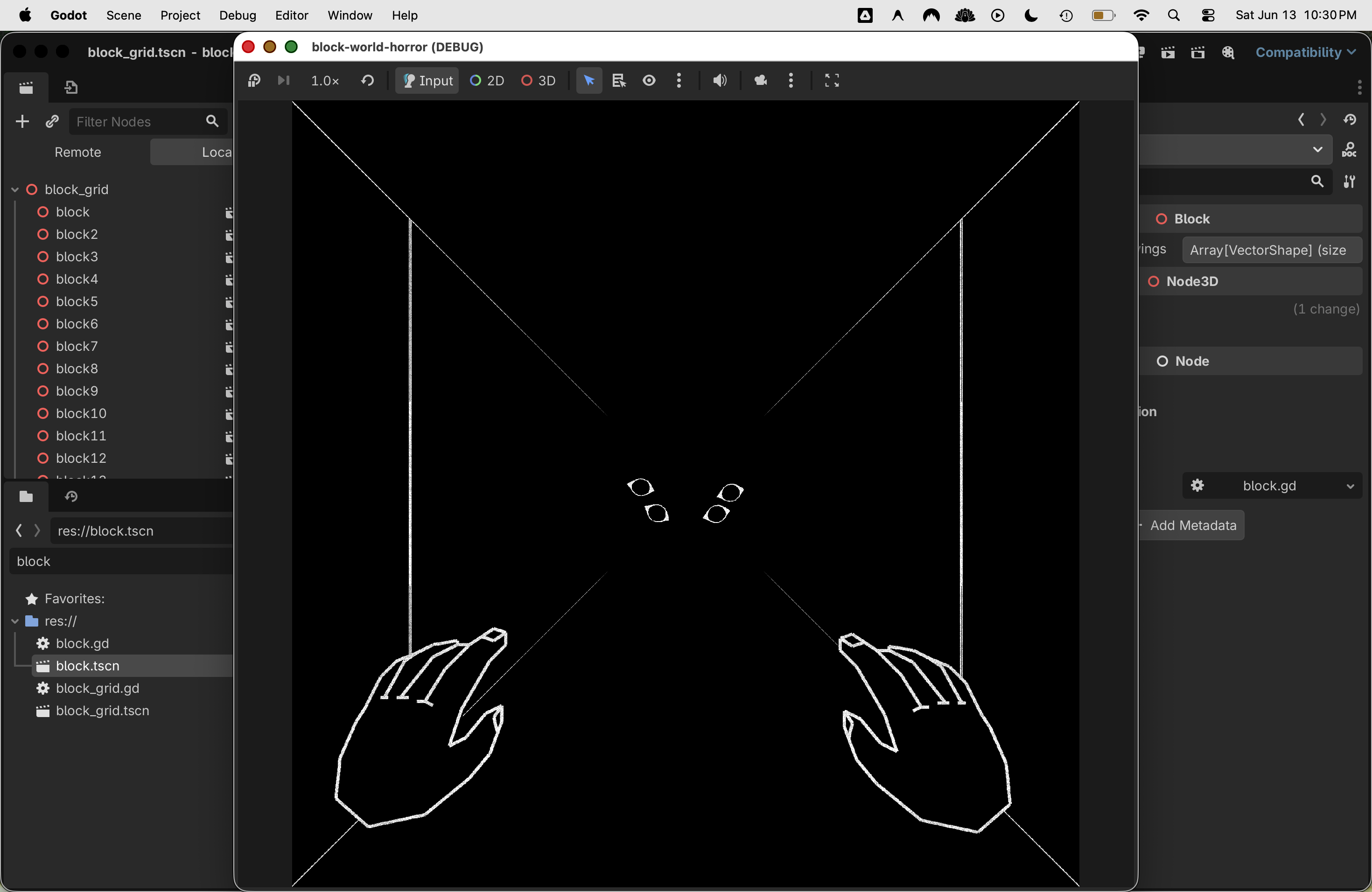Click the next-frame step icon
Screen dimensions: 1372x892
click(x=283, y=81)
